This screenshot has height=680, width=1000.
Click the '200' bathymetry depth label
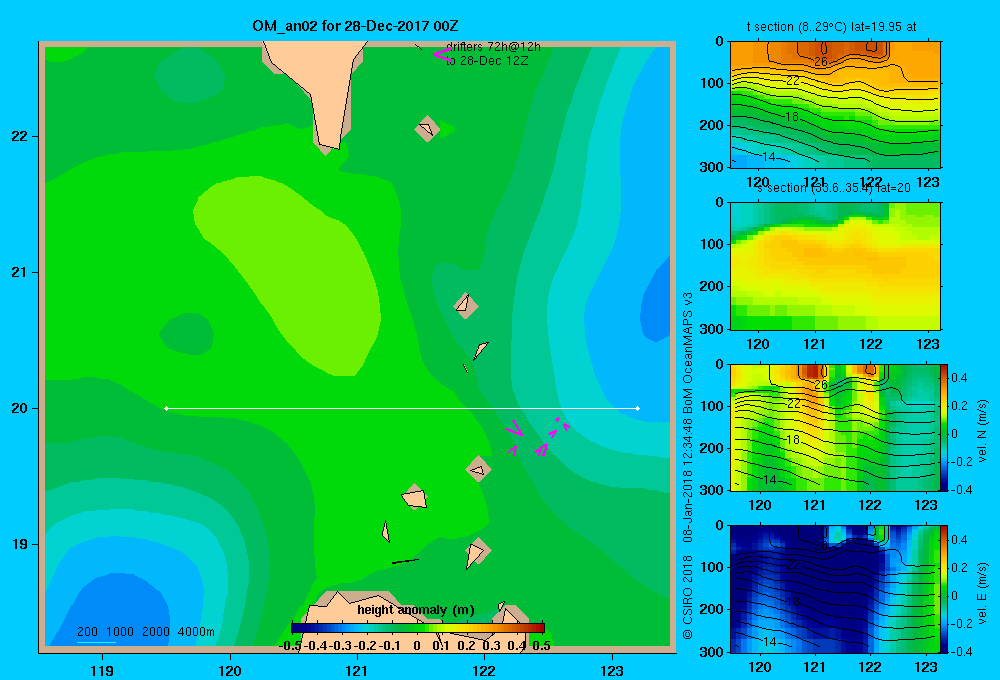(87, 632)
